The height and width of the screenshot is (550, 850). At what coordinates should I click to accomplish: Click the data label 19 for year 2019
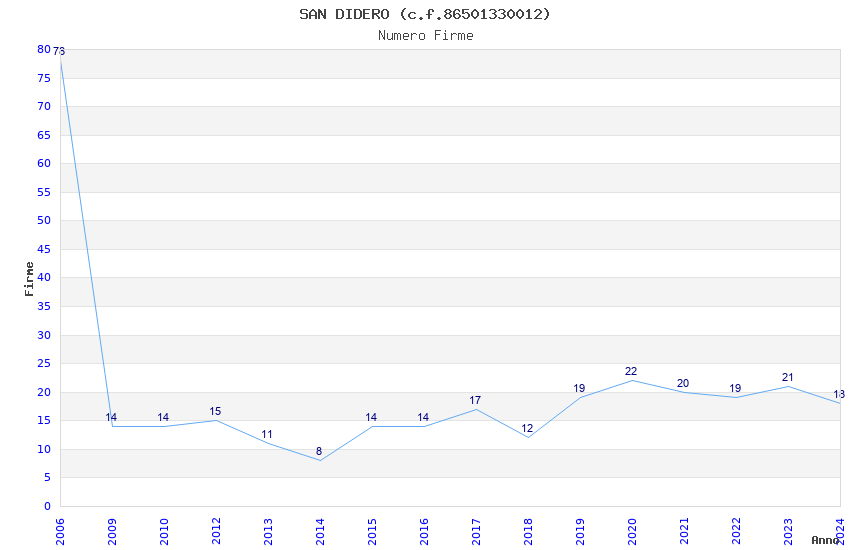[x=579, y=388]
